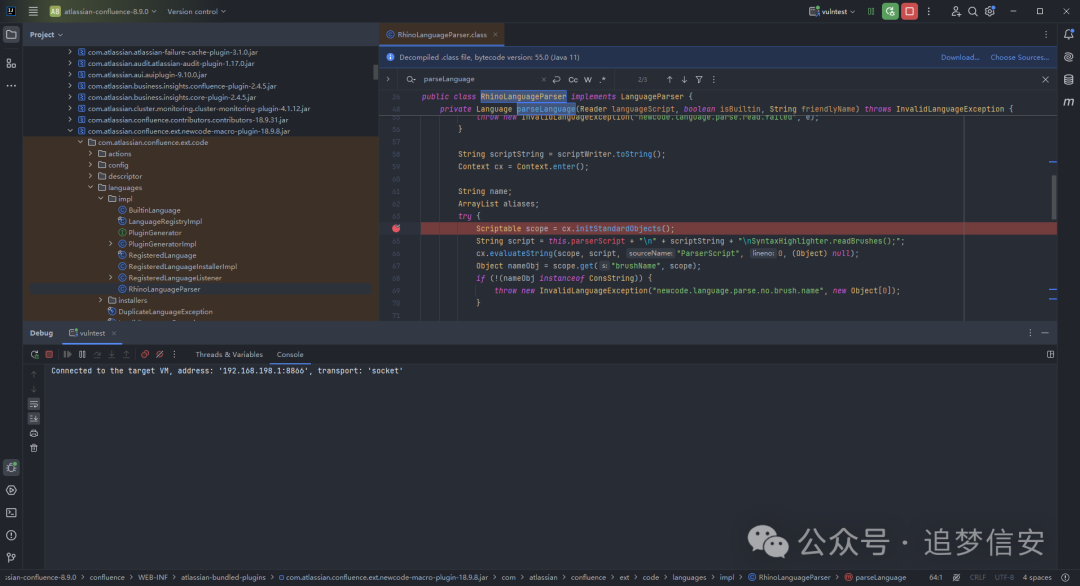This screenshot has height=586, width=1080.
Task: Go to next search occurrence arrow
Action: pos(684,80)
